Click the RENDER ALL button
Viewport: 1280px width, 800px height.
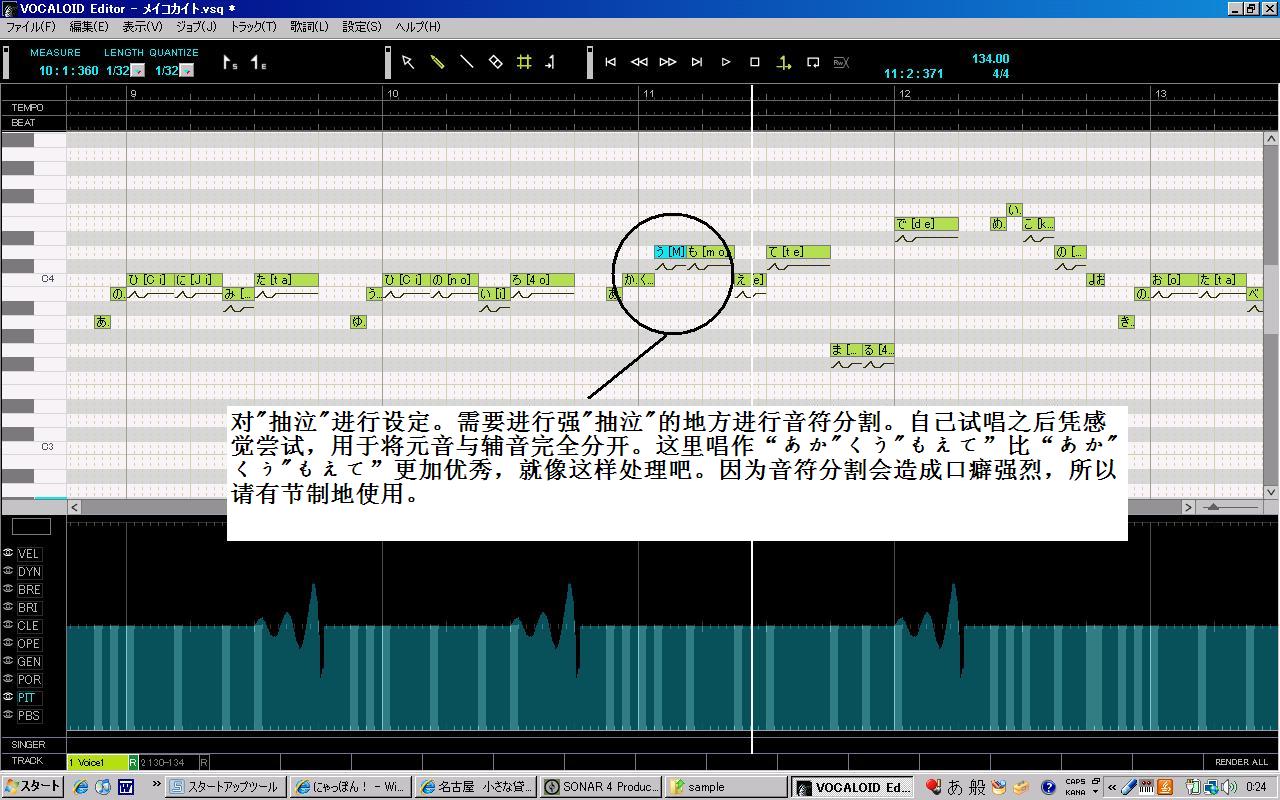(x=1241, y=762)
